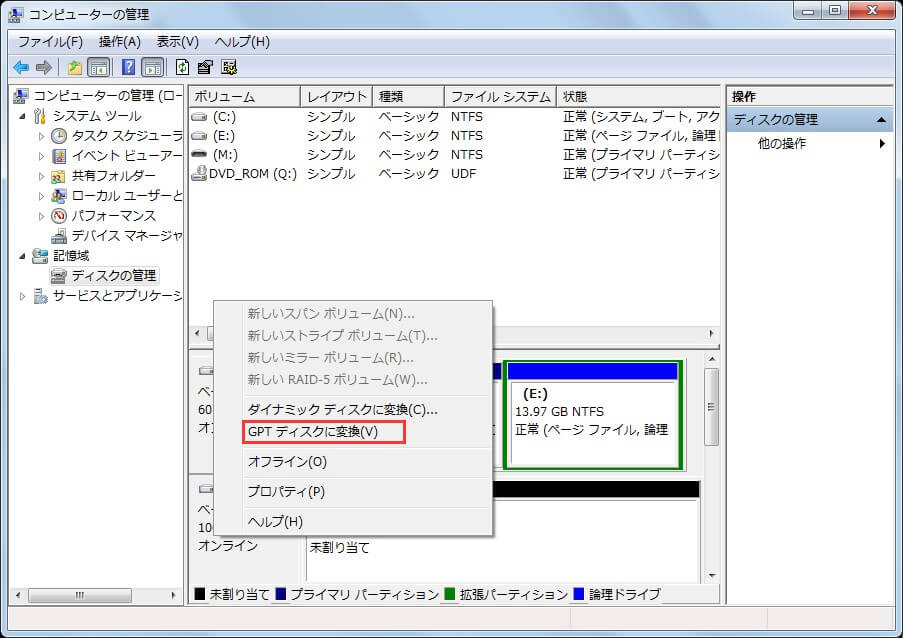Click the ファイル システム column header
903x638 pixels.
pyautogui.click(x=499, y=97)
